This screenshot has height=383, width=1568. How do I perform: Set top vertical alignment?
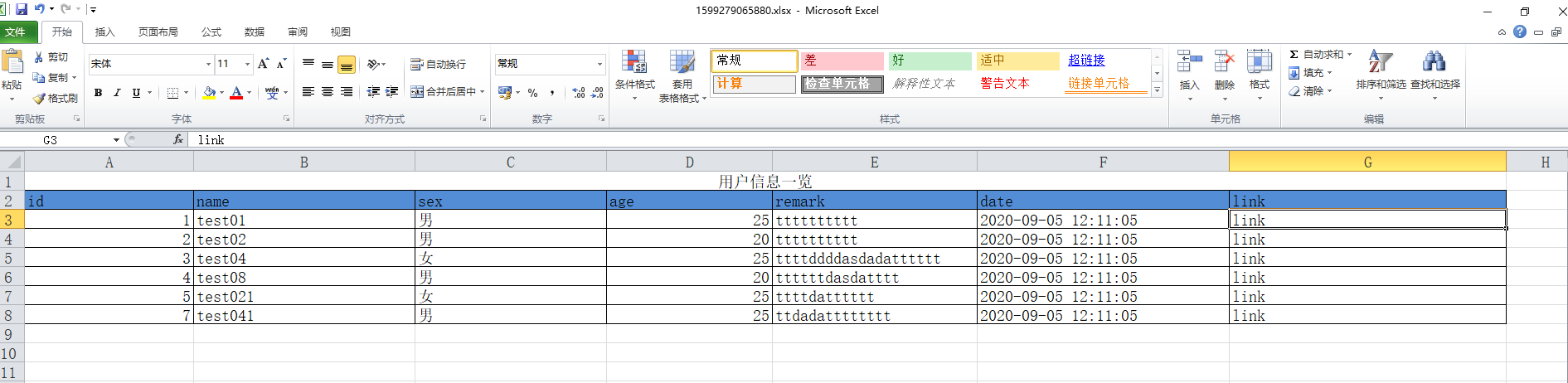pyautogui.click(x=308, y=64)
